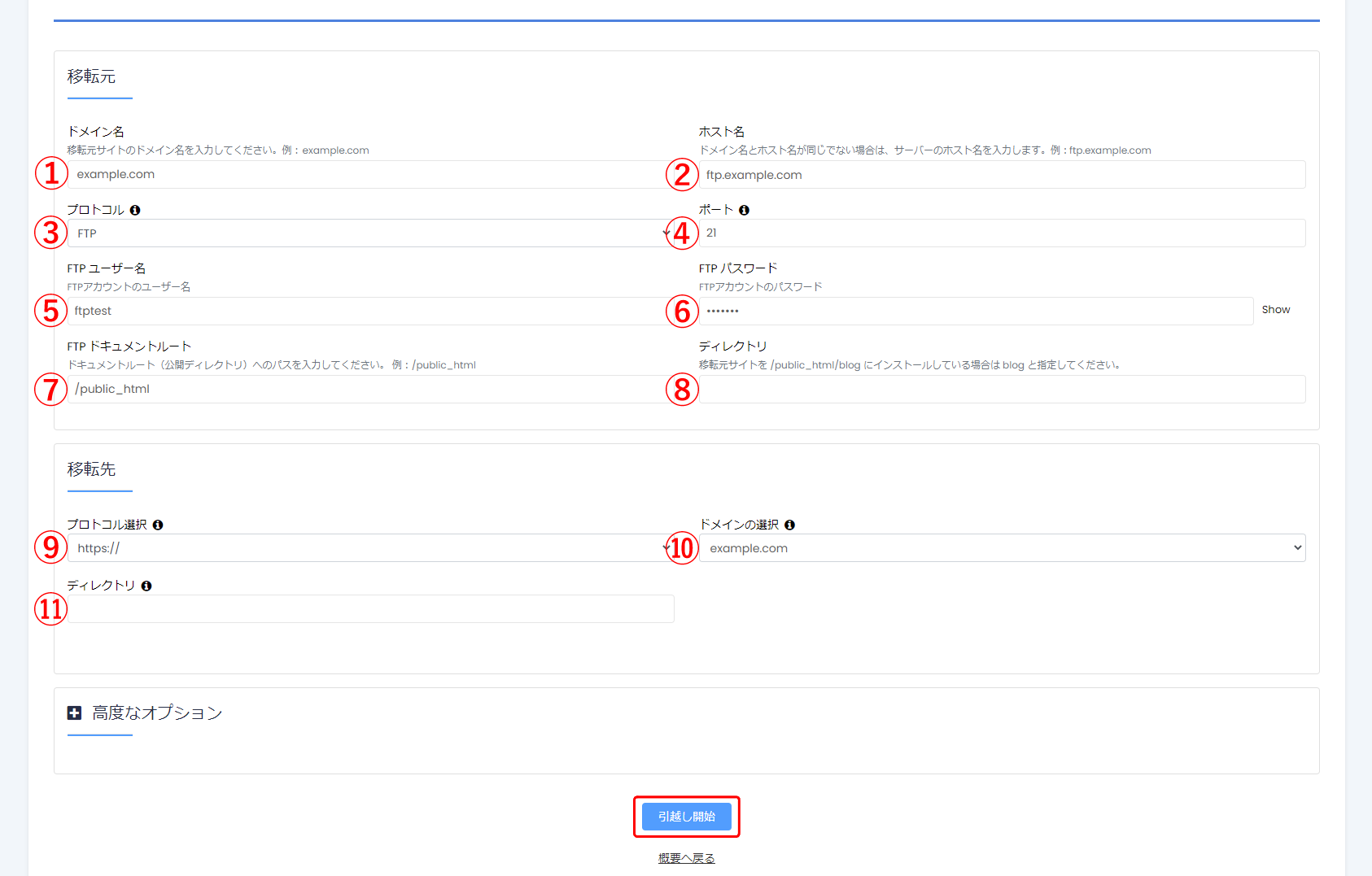Open the example.com domain selection dropdown

pos(1003,547)
